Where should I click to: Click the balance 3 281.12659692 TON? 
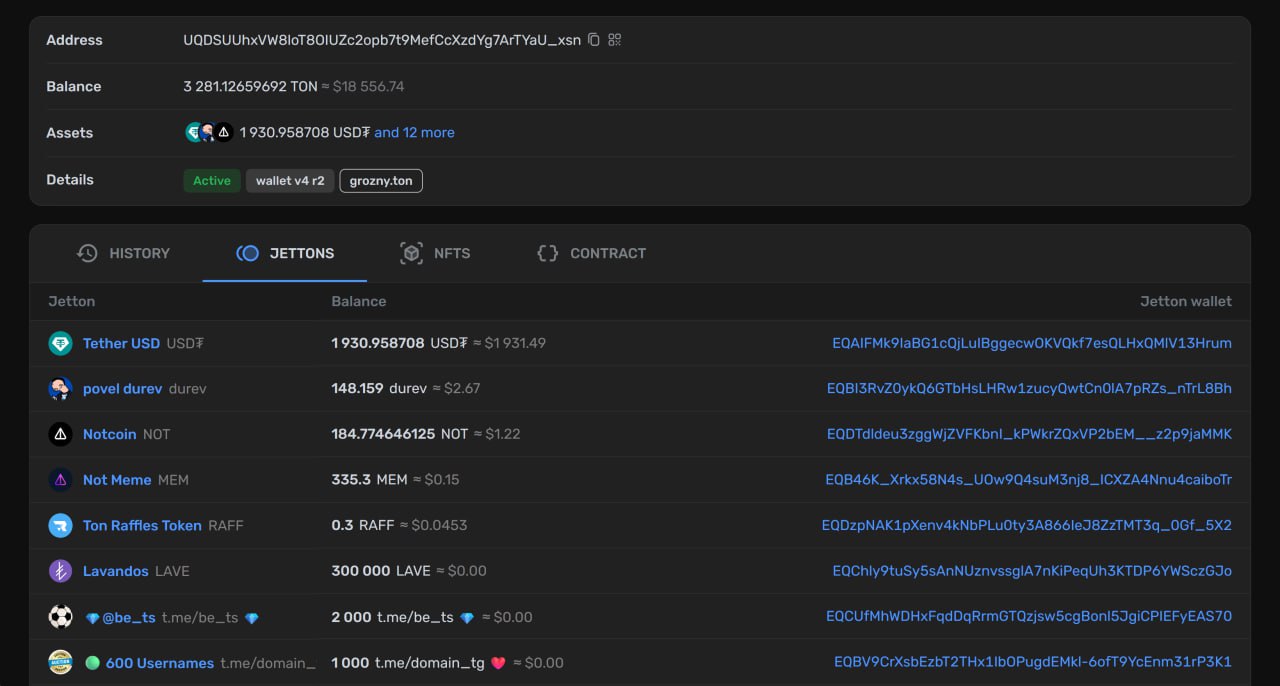pyautogui.click(x=250, y=86)
